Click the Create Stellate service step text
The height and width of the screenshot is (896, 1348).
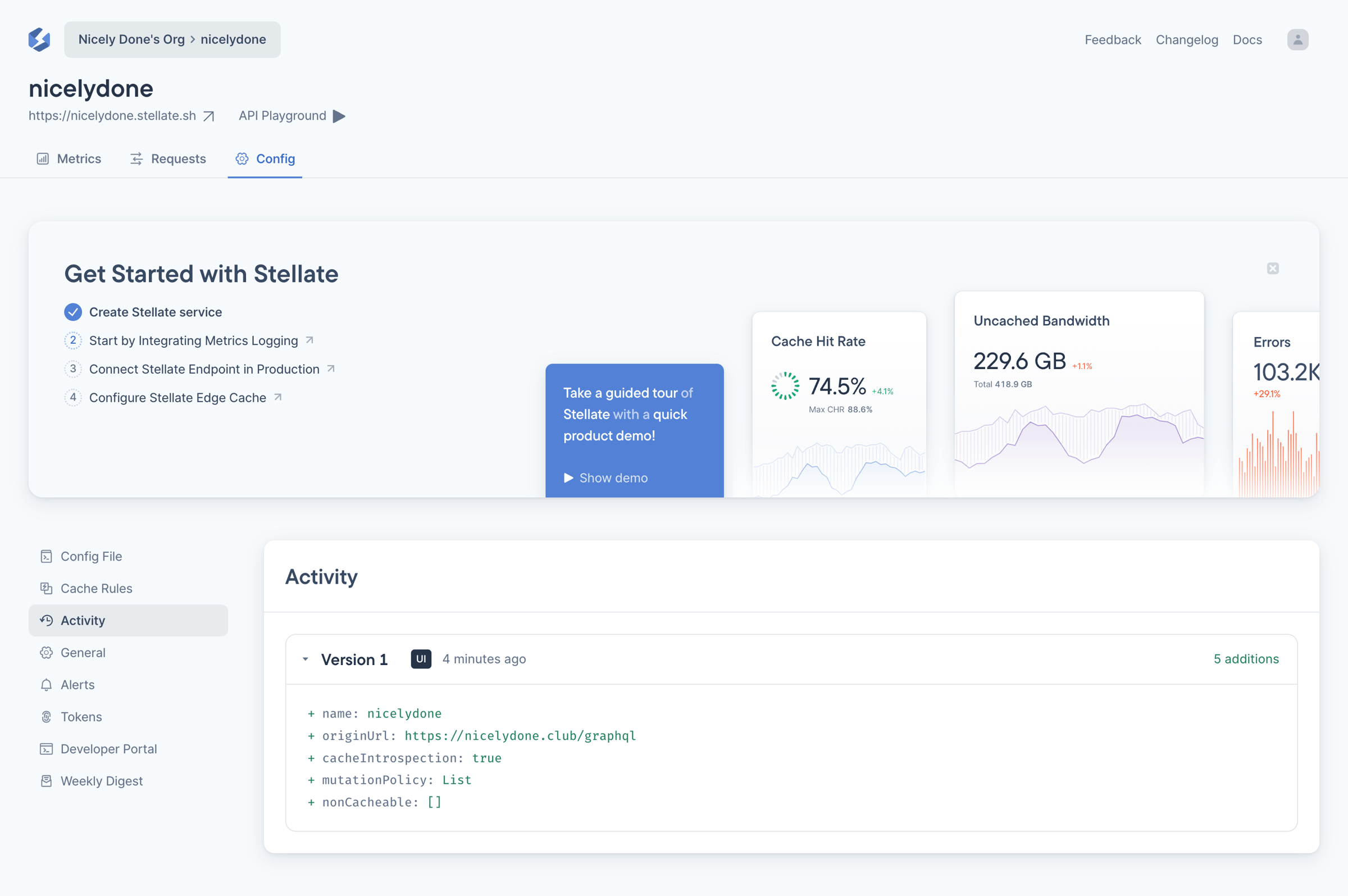click(156, 312)
